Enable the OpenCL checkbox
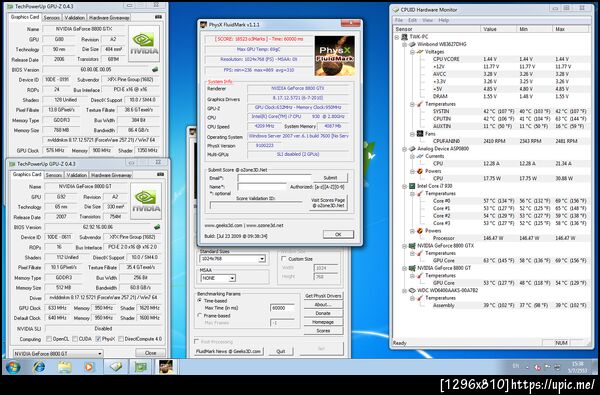 [49, 339]
